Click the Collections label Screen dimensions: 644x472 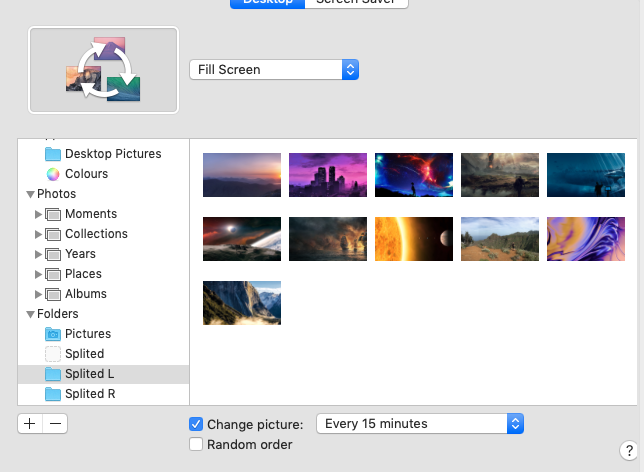pos(97,234)
